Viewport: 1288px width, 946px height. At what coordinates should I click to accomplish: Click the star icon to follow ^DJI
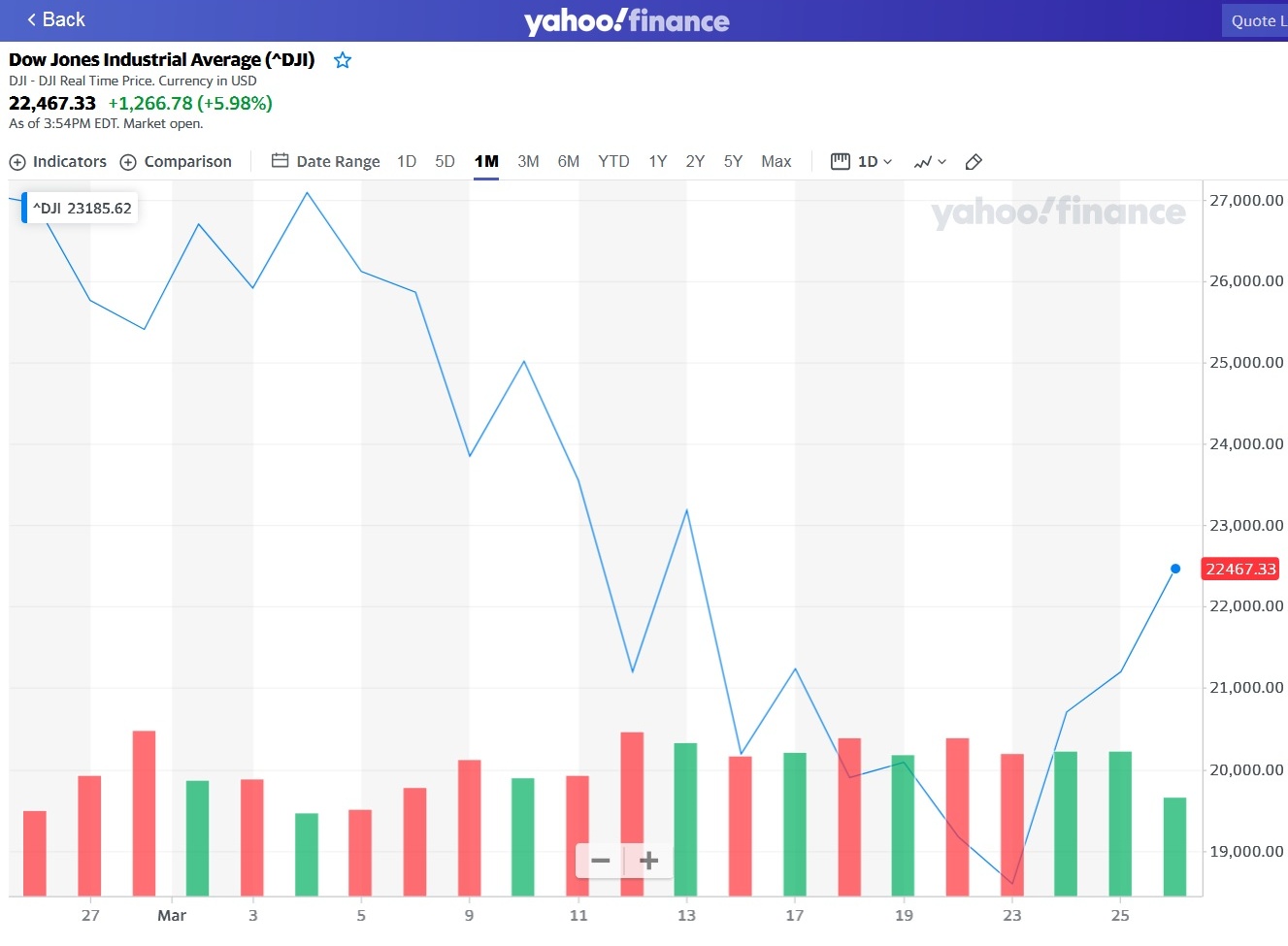(x=343, y=60)
